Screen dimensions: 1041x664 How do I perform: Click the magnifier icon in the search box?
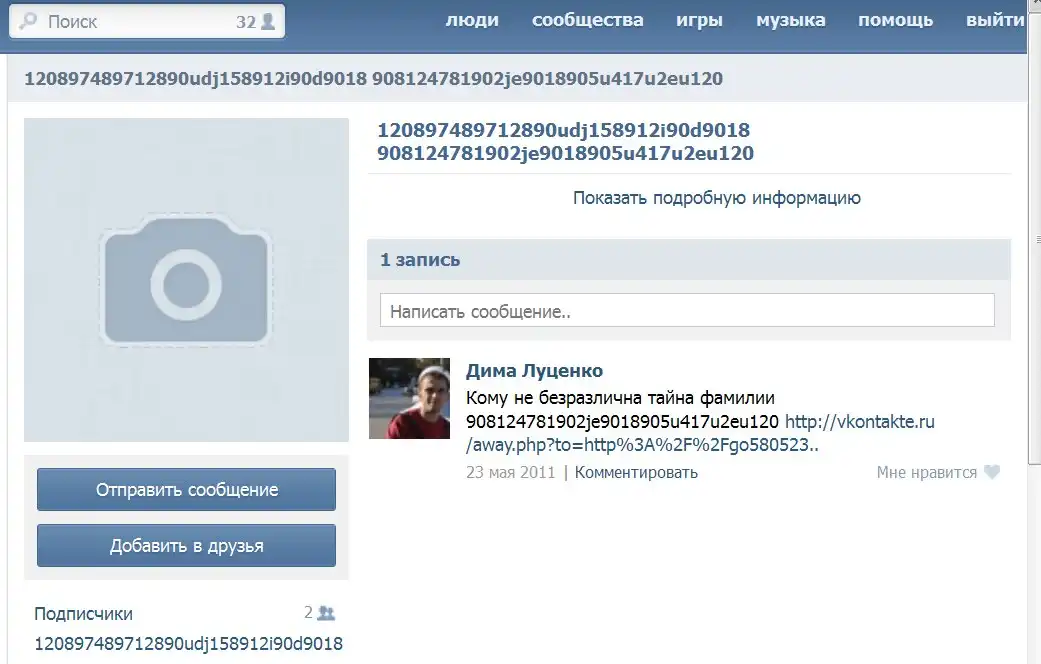[29, 21]
